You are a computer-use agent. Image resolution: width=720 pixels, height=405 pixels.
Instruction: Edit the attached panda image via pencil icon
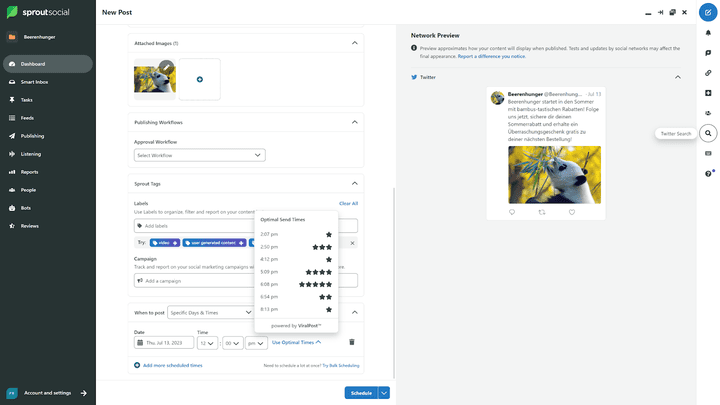[167, 68]
